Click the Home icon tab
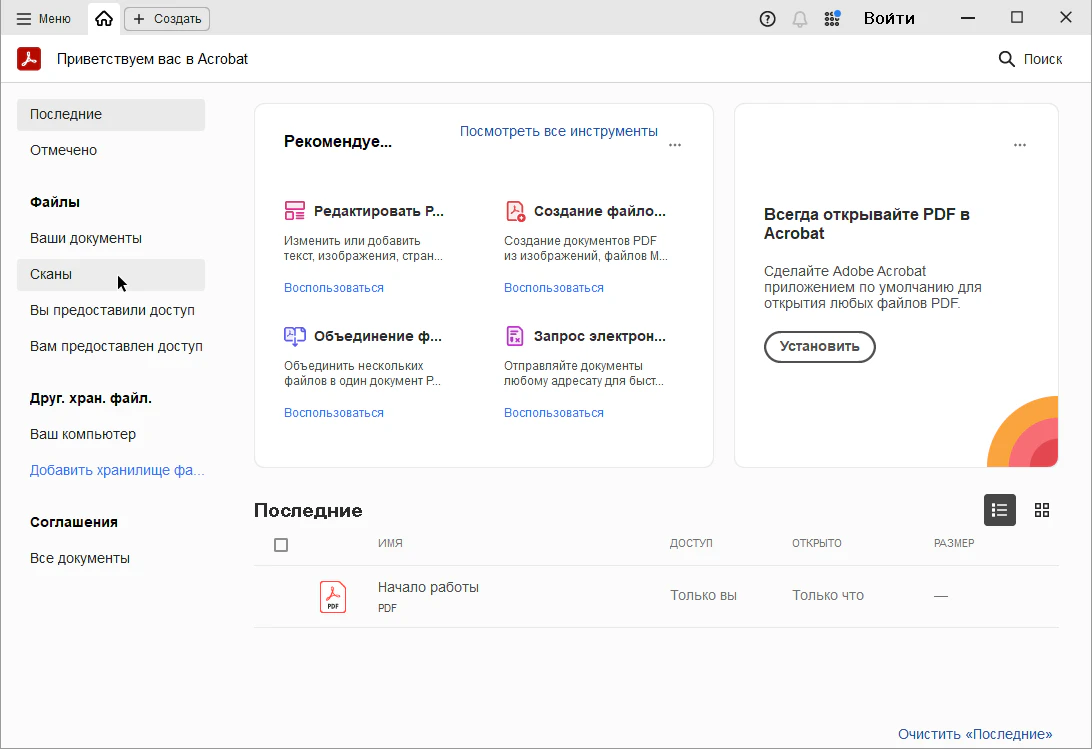 click(x=104, y=18)
